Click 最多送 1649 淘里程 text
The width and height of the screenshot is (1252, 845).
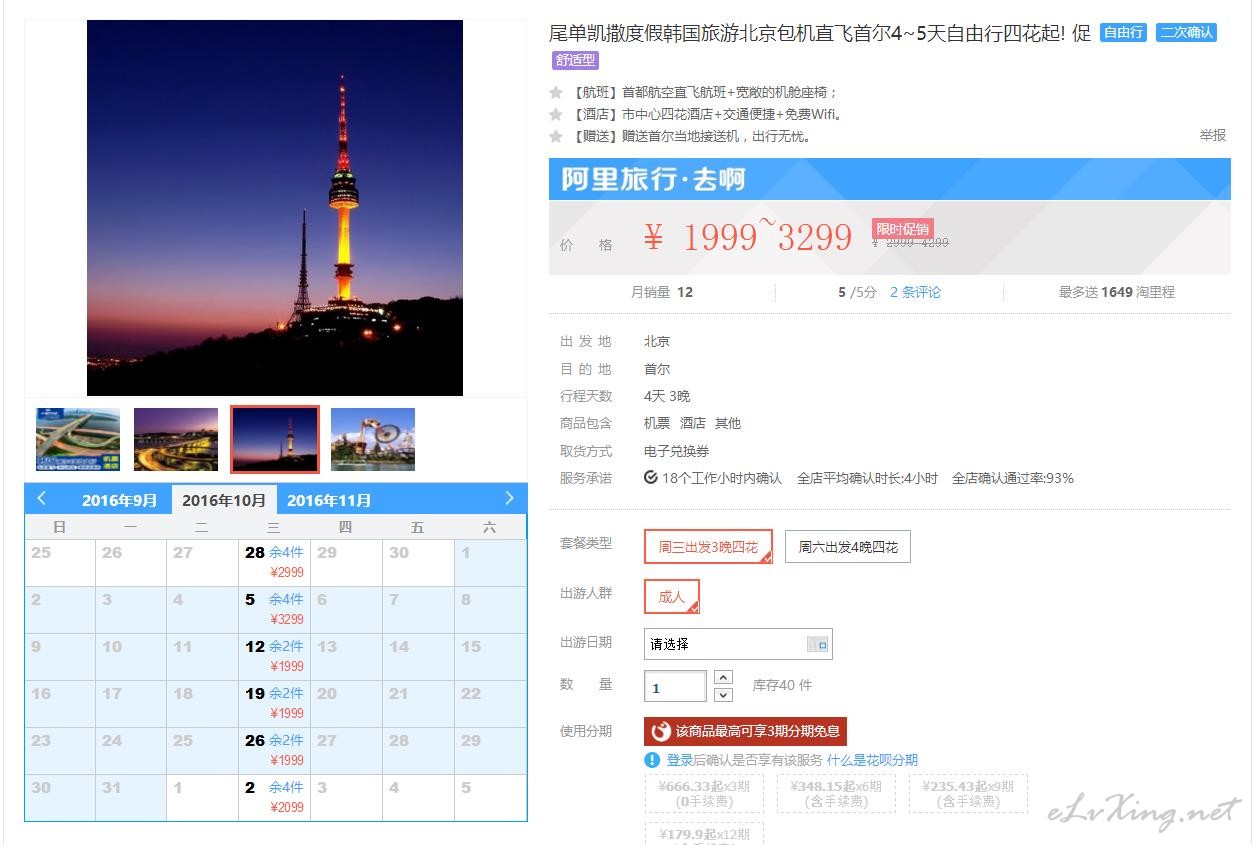tap(1117, 292)
